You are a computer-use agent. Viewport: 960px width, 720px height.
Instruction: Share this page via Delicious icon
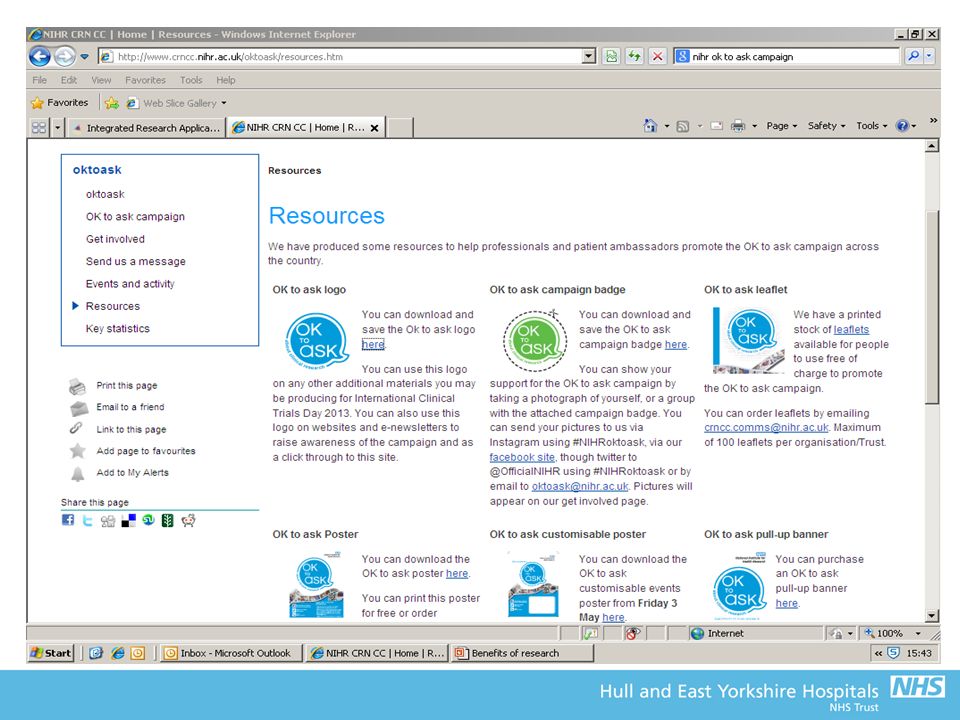[x=129, y=520]
